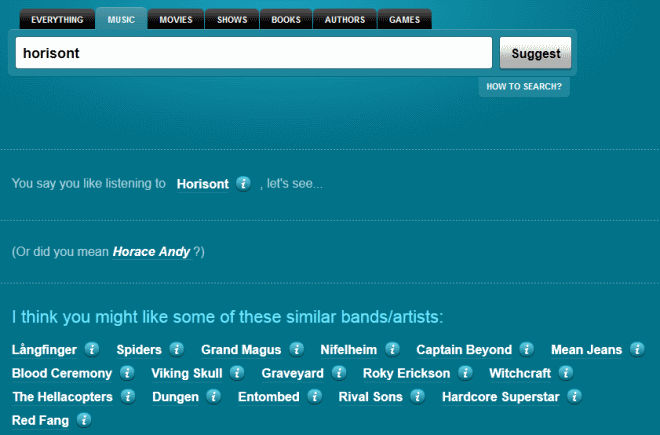Show Viking Skull info icon

click(x=237, y=373)
